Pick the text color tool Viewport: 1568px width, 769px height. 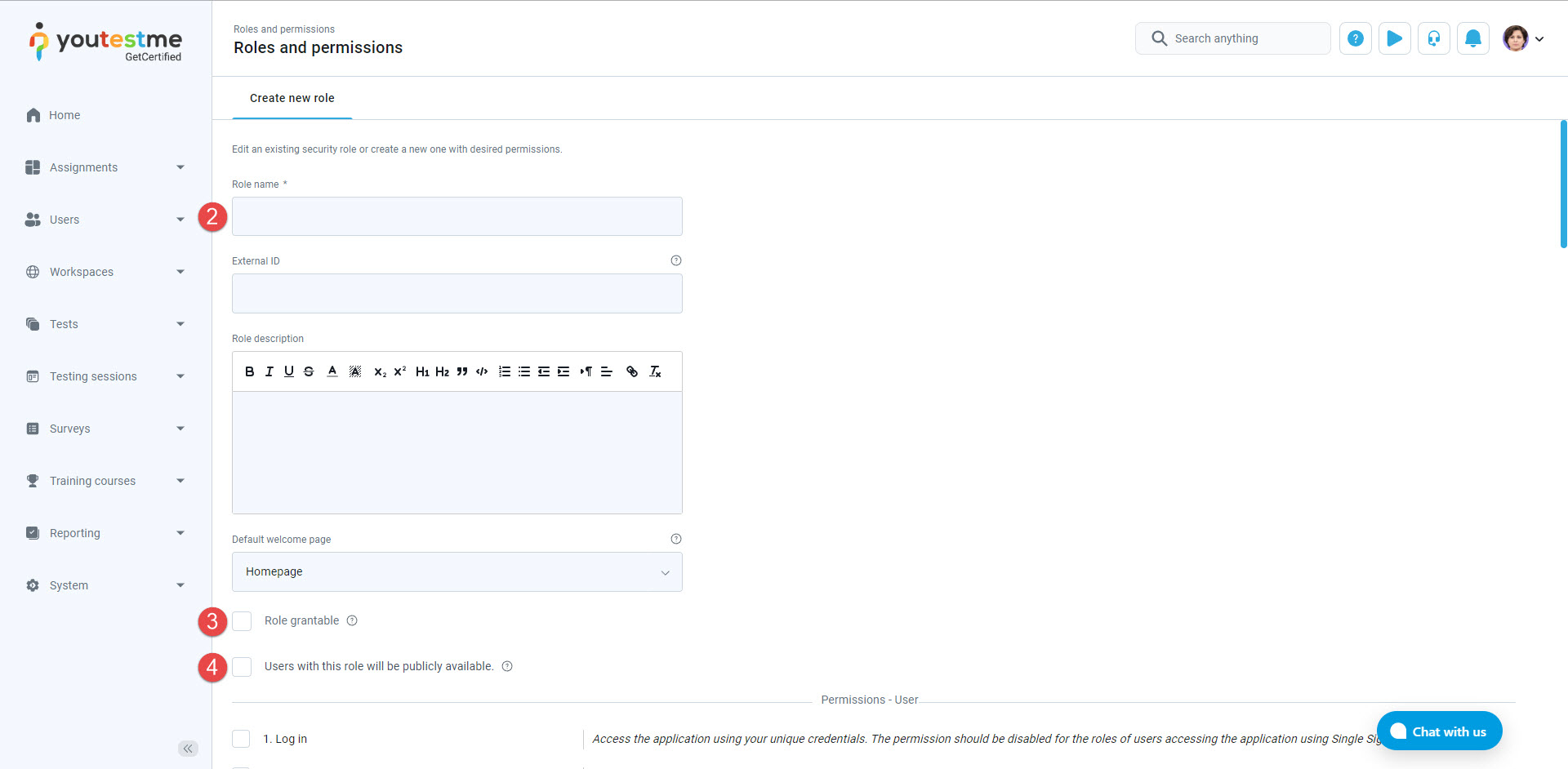[332, 371]
